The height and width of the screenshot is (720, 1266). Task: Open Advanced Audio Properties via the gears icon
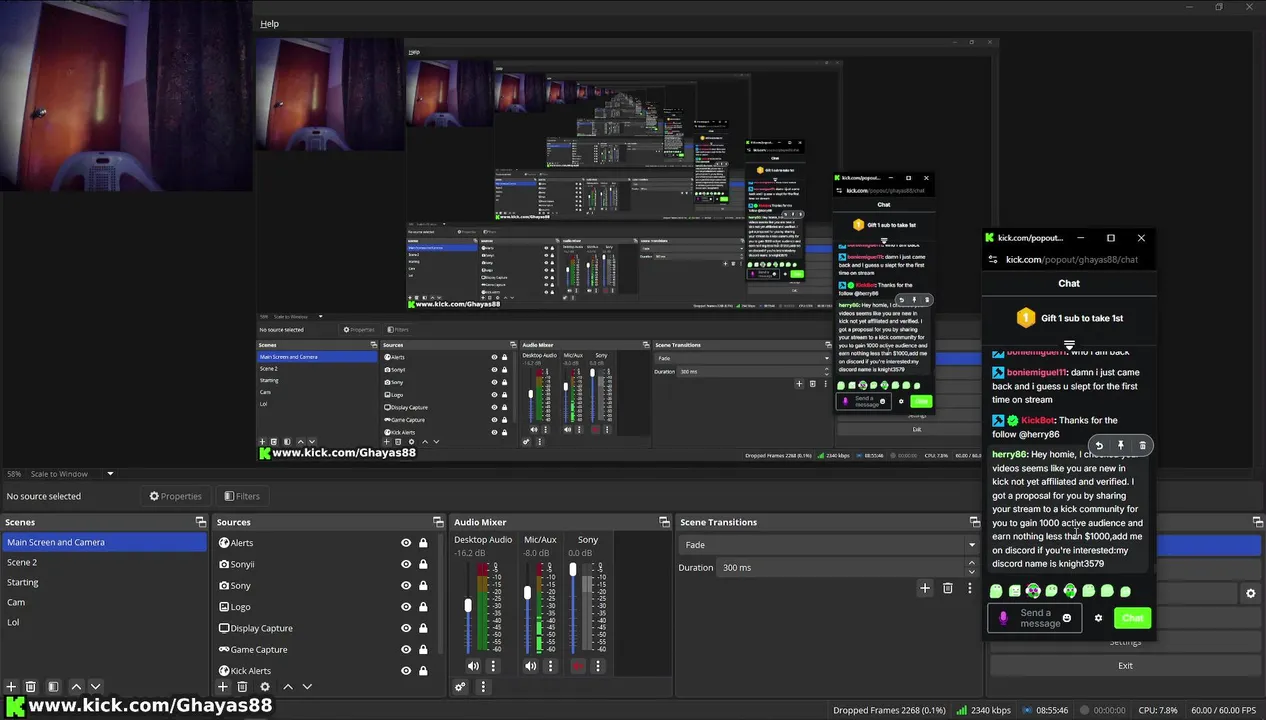point(460,687)
